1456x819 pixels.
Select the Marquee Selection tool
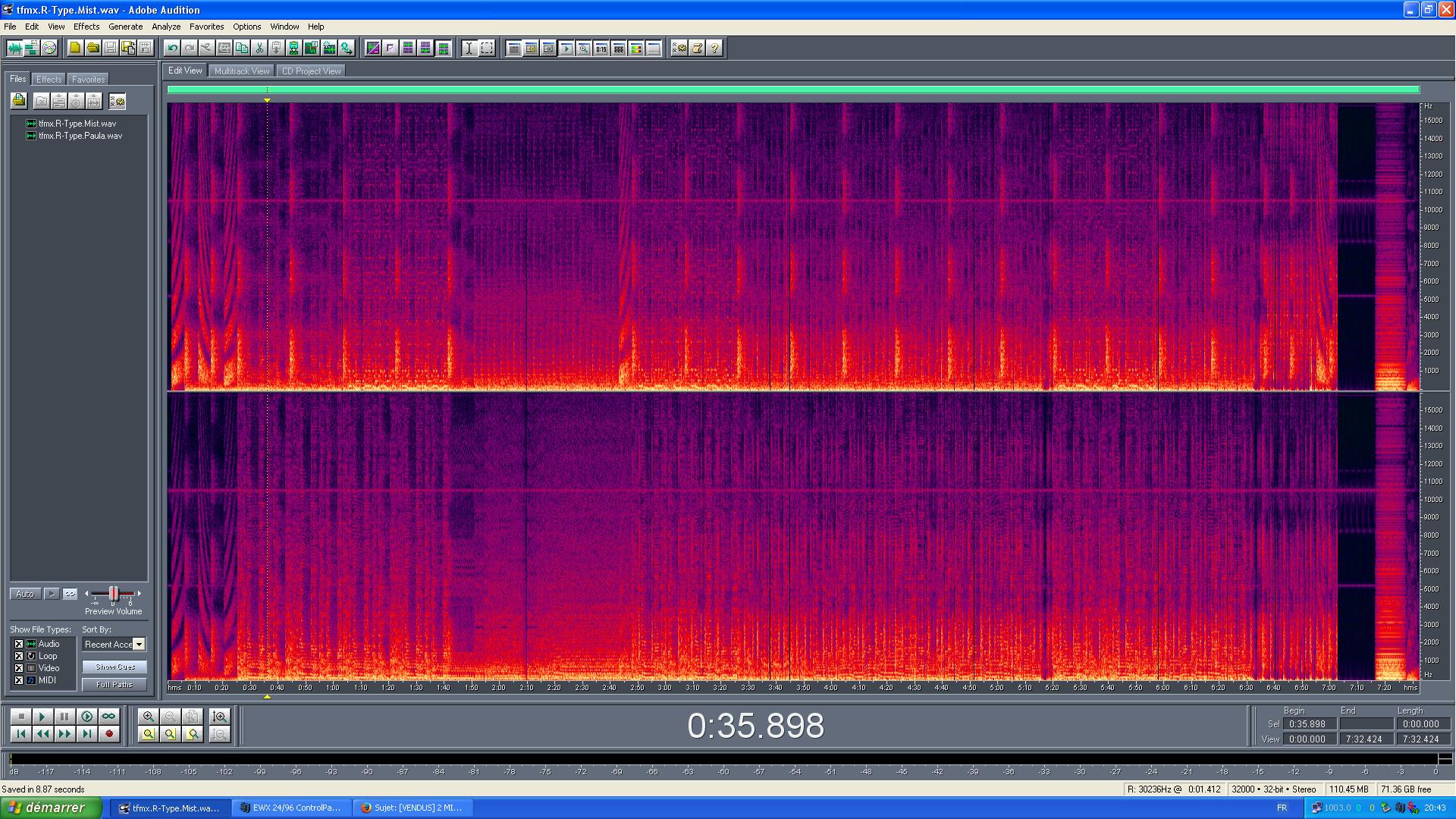click(x=487, y=48)
